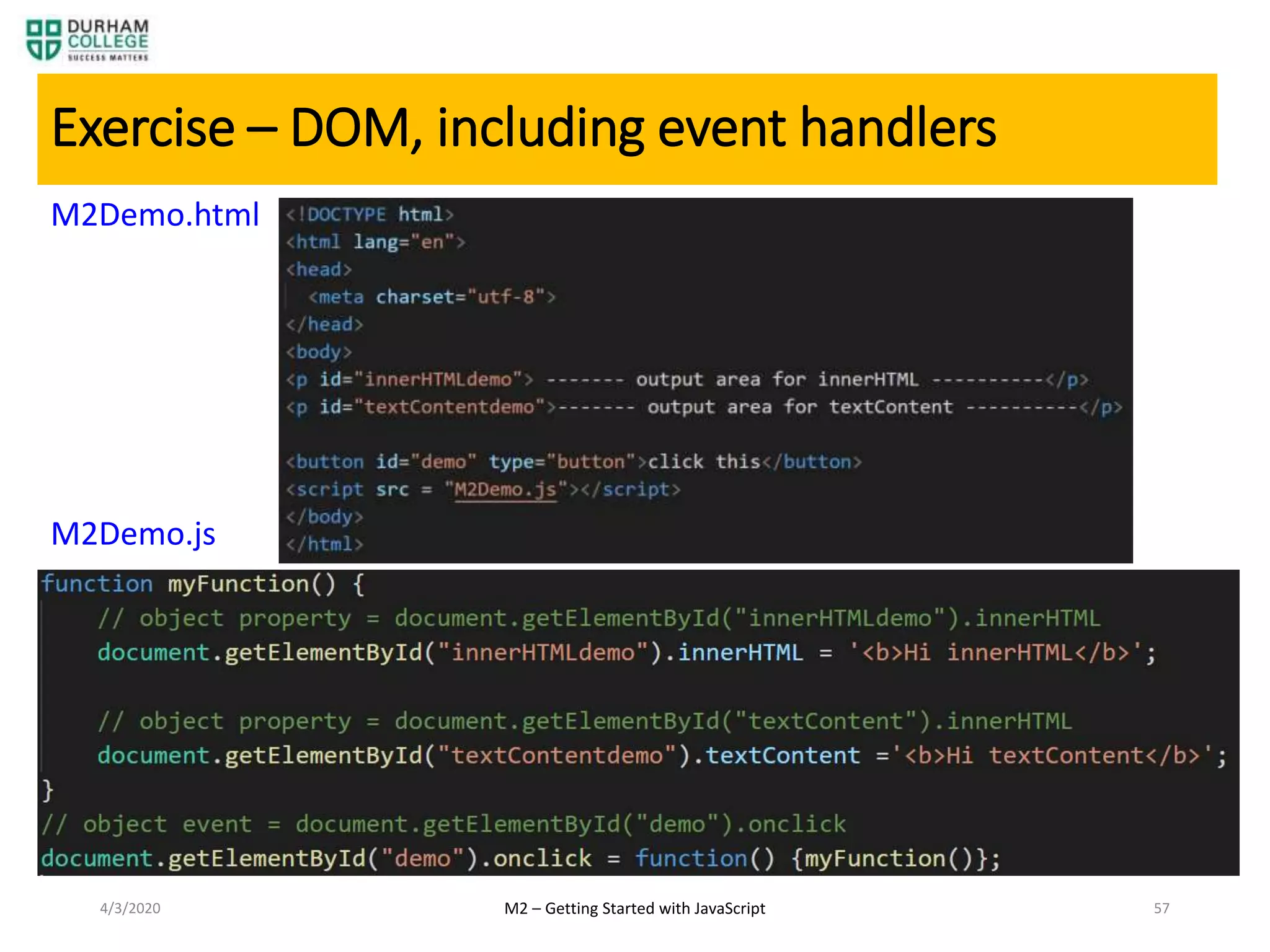This screenshot has width=1270, height=952.
Task: Click the getElementById("demo").onclick assignment line
Action: click(522, 859)
